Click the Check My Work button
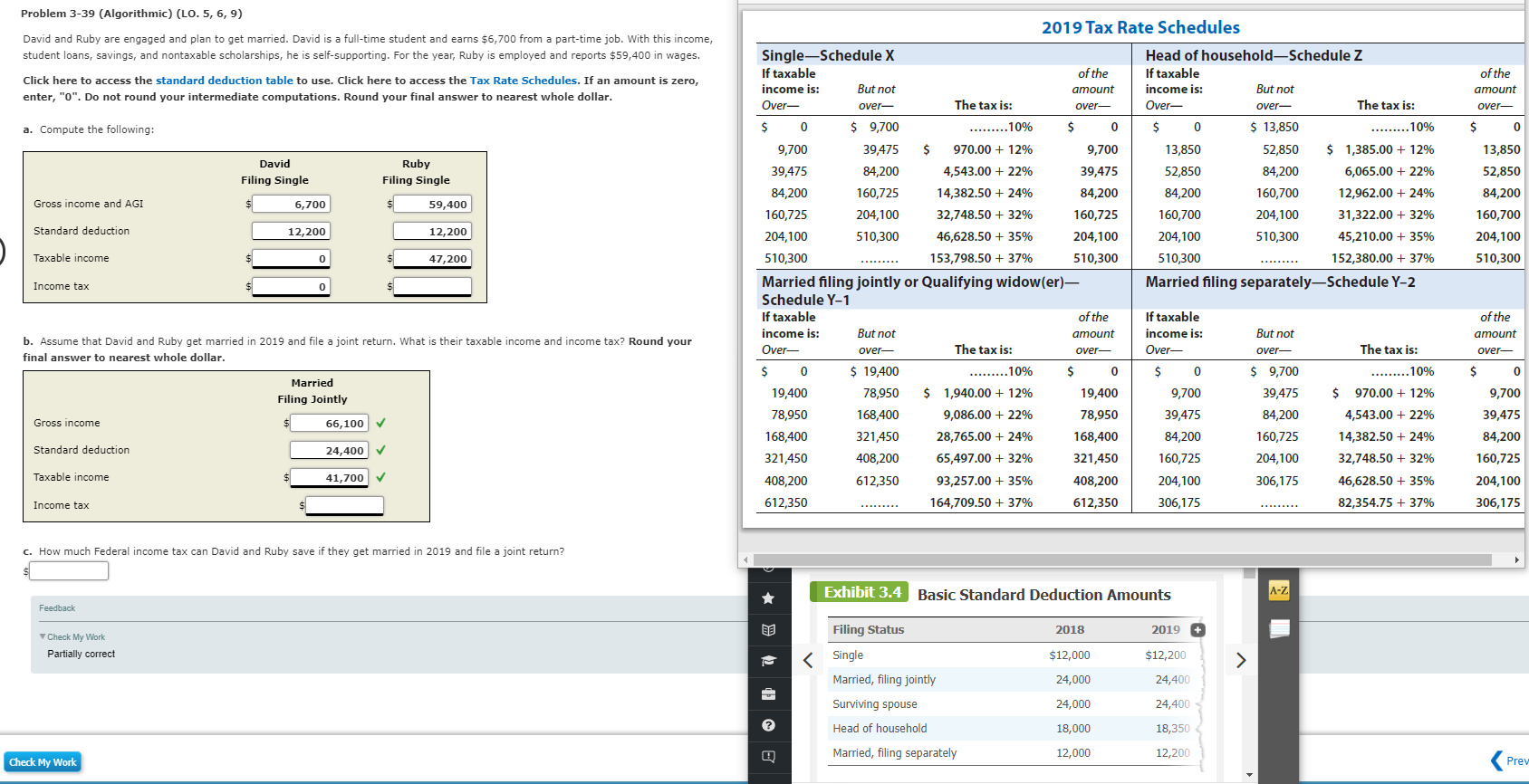This screenshot has width=1529, height=784. [43, 762]
